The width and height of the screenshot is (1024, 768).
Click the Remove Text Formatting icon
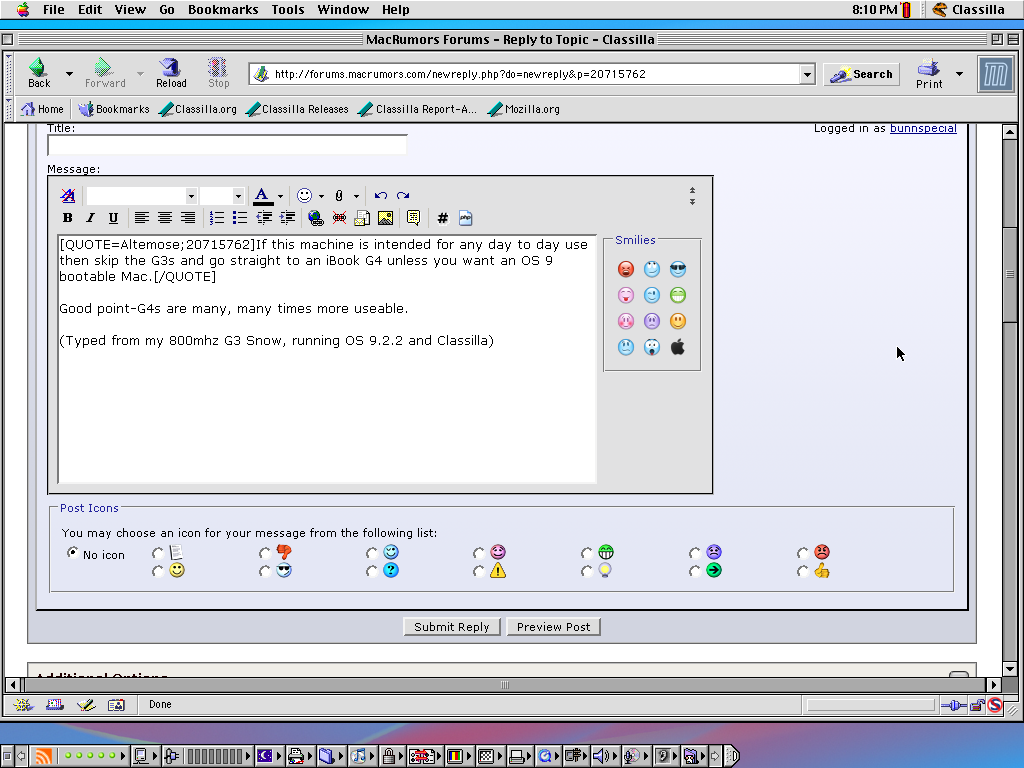[68, 195]
